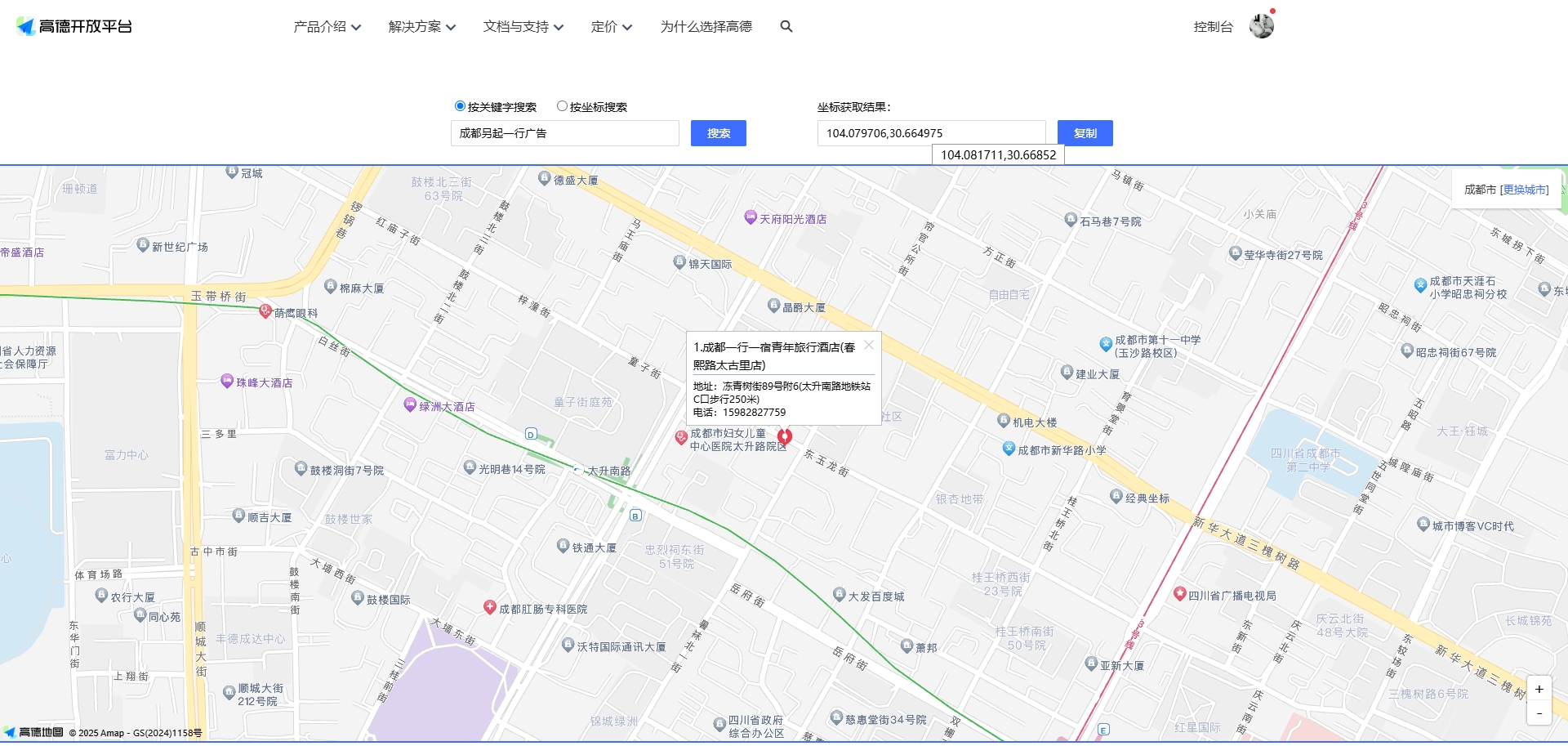Click the zoom out minus control on map

[x=1539, y=712]
